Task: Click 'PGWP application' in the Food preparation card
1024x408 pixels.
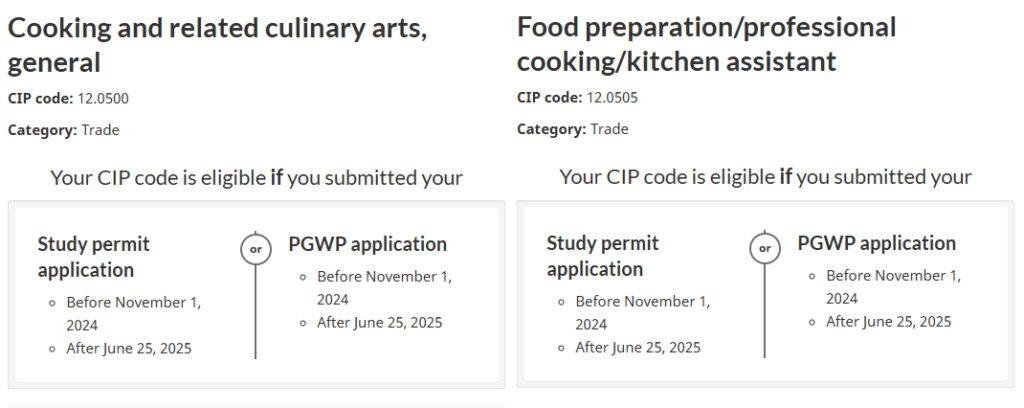Action: pyautogui.click(x=876, y=243)
